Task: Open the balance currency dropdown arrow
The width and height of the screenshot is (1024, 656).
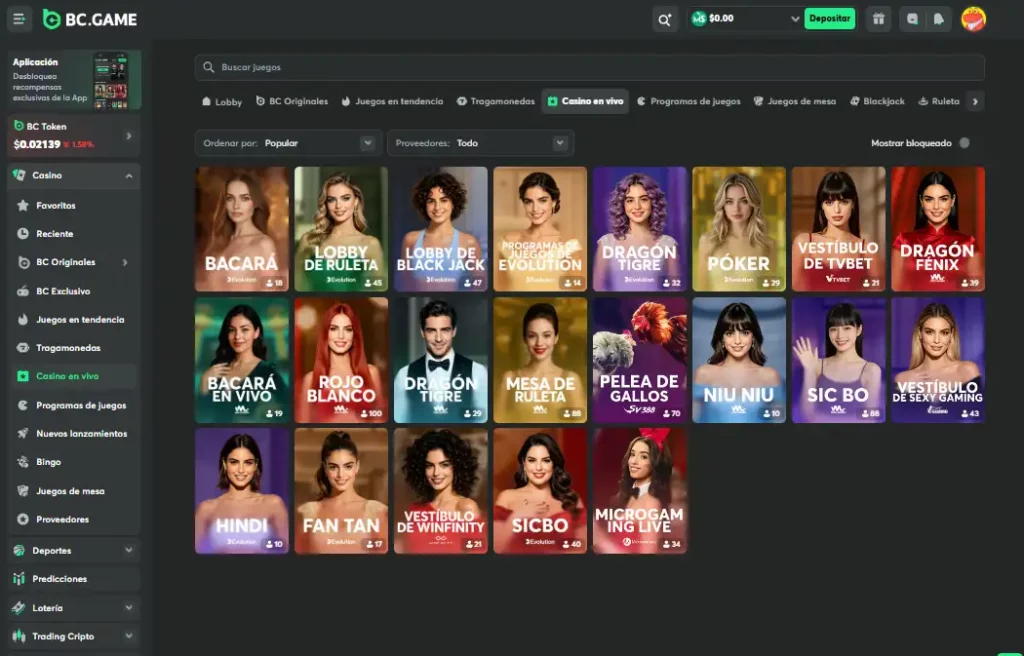Action: 795,19
